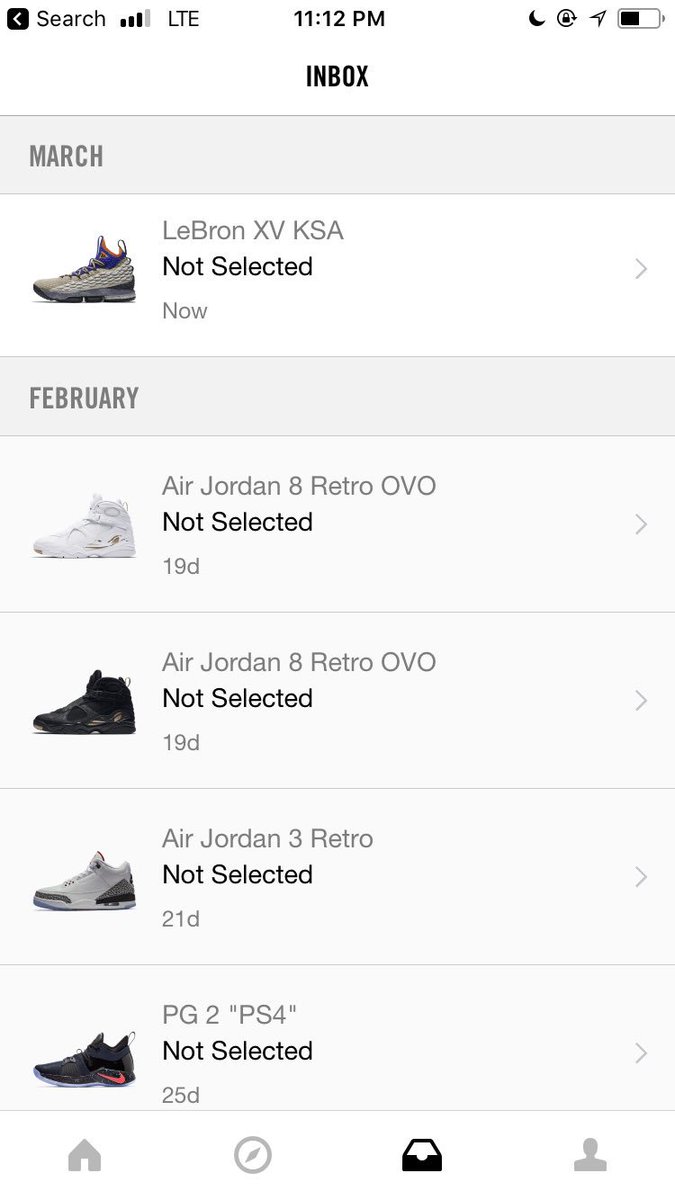Expand black Air Jordan 8 OVO chevron
The image size is (675, 1200).
[x=641, y=701]
